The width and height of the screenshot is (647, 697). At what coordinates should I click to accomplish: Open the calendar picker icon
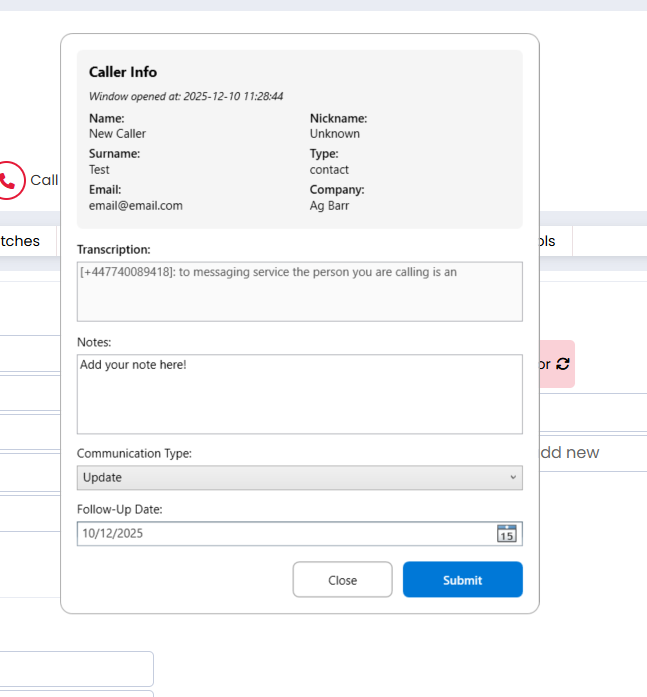[x=507, y=534]
